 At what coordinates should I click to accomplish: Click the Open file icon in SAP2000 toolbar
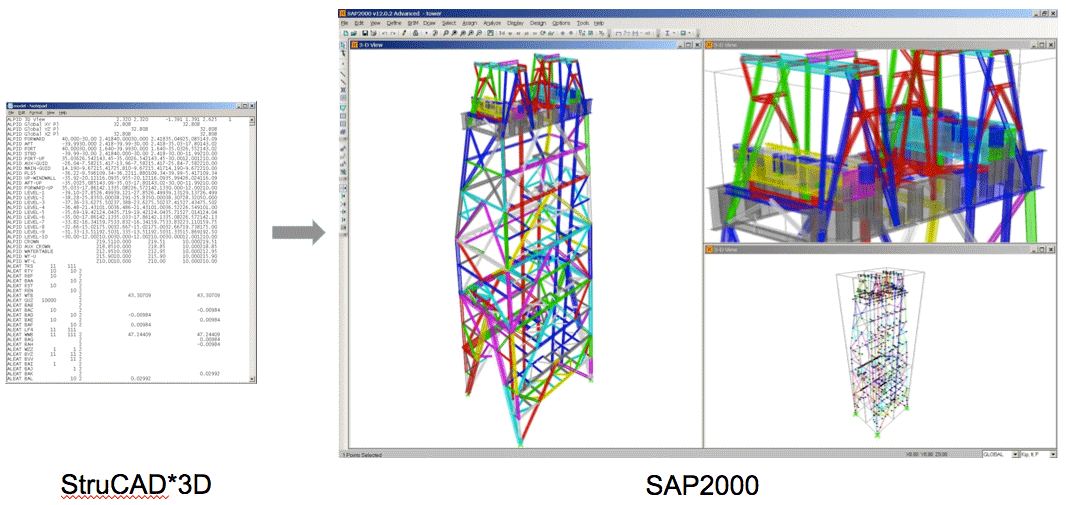coord(354,33)
